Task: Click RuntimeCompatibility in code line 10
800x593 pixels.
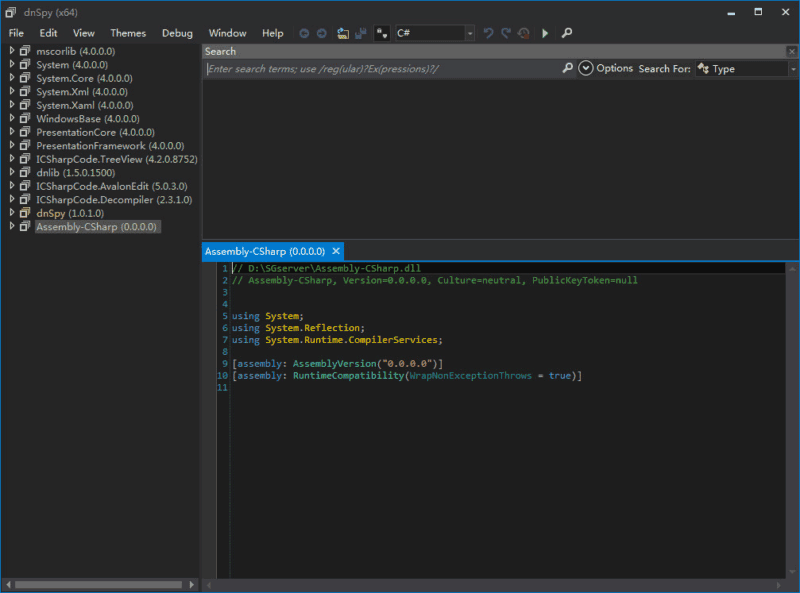Action: (x=348, y=376)
